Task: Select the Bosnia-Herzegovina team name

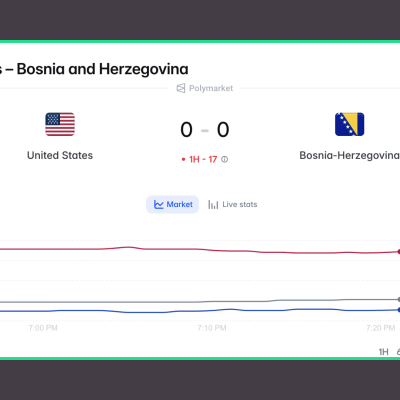Action: pyautogui.click(x=349, y=155)
